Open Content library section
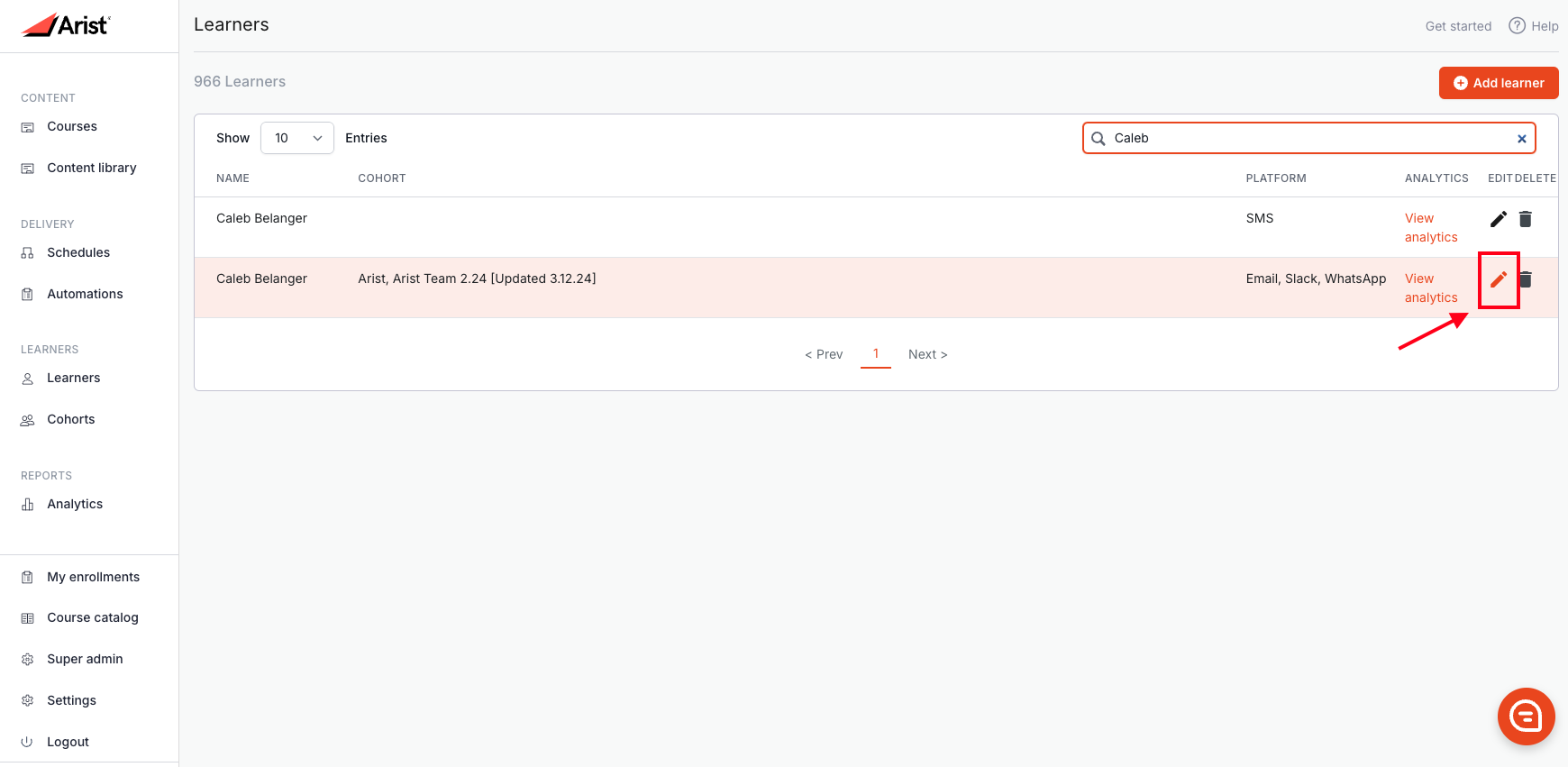The height and width of the screenshot is (767, 1568). tap(92, 168)
